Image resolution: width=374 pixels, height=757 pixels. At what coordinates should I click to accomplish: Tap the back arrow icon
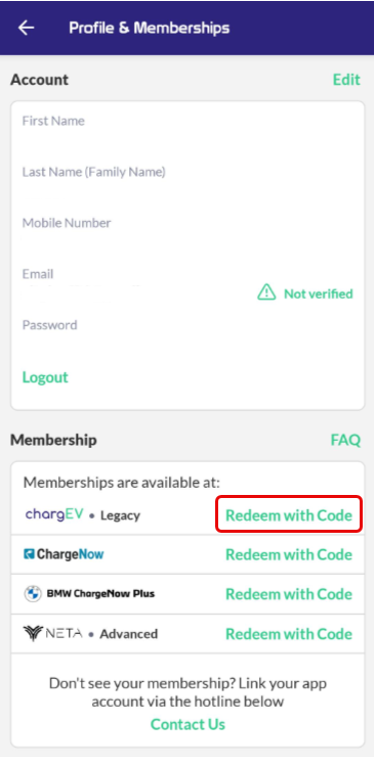pyautogui.click(x=26, y=28)
